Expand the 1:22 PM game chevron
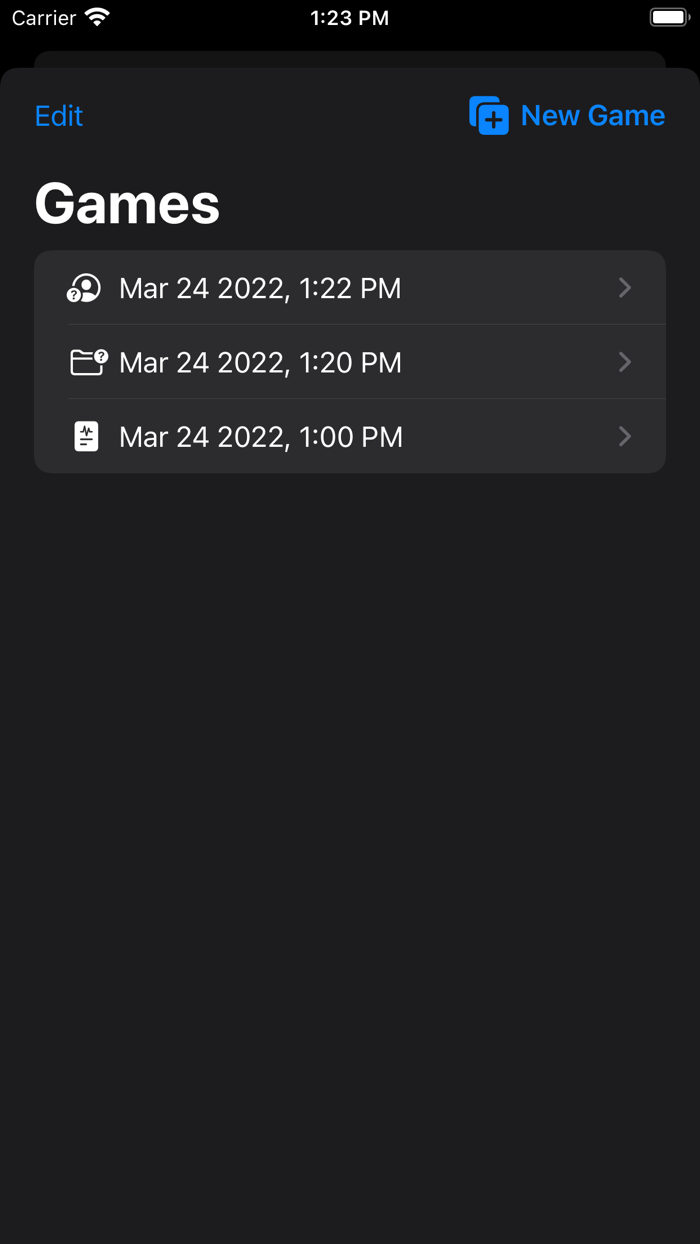 tap(625, 288)
